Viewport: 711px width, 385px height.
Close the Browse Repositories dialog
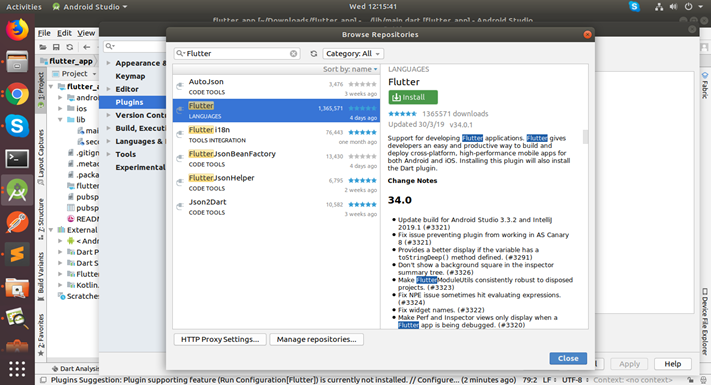point(568,358)
